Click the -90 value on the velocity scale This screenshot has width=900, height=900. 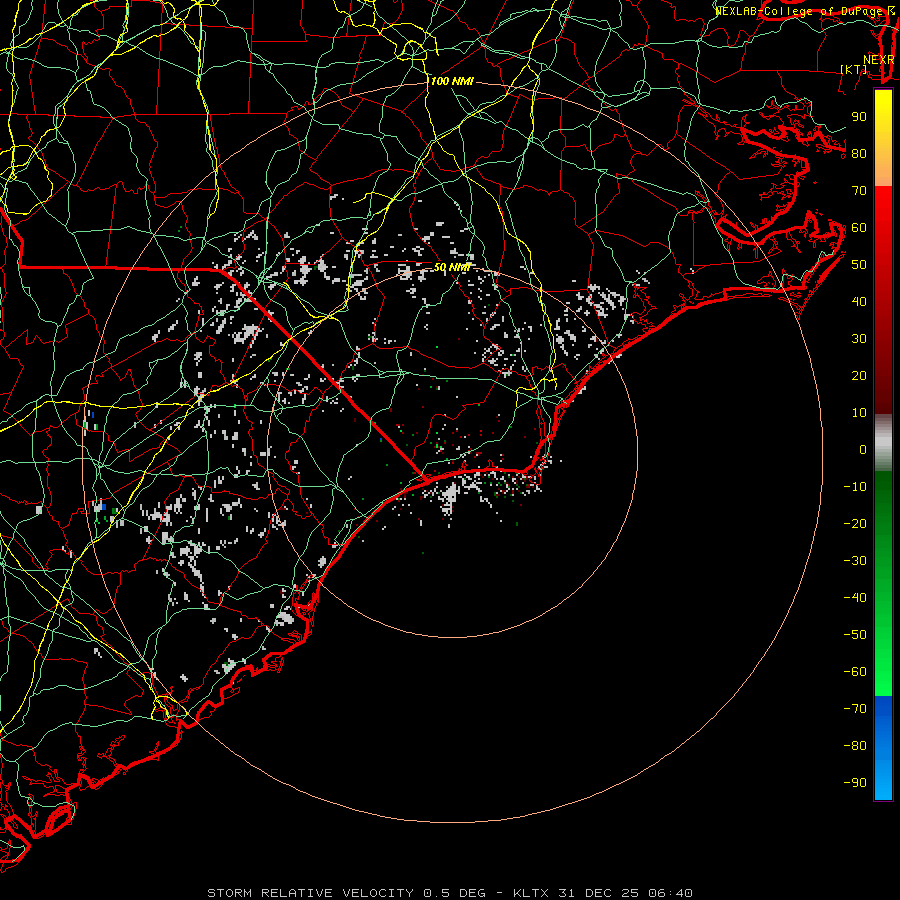855,783
